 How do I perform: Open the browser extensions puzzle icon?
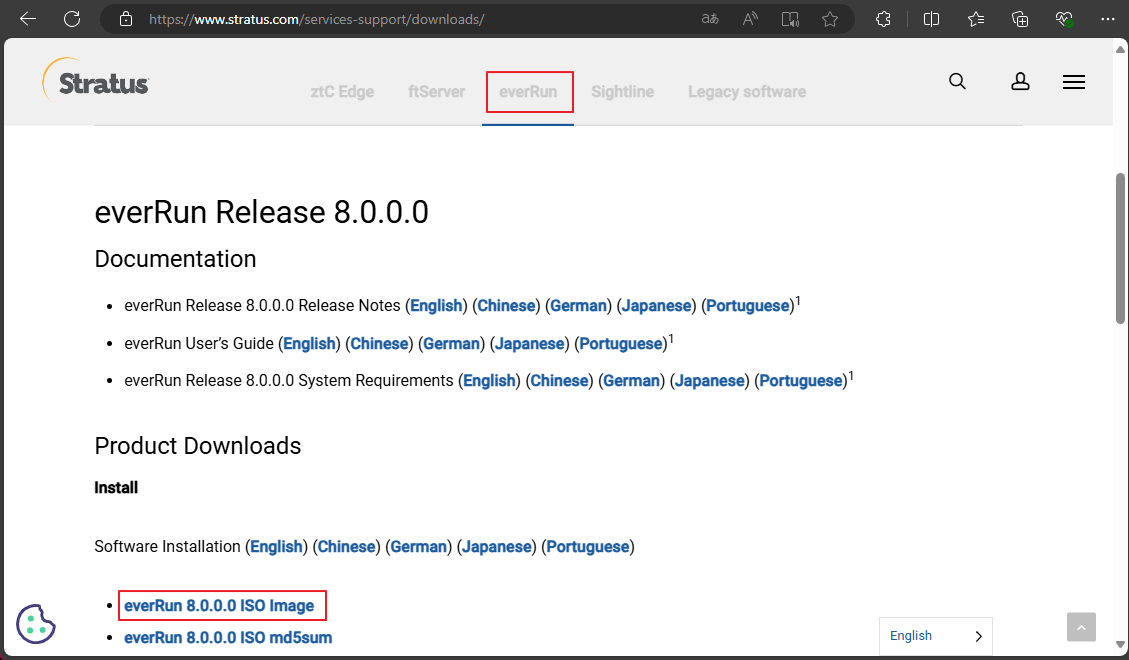(x=883, y=19)
